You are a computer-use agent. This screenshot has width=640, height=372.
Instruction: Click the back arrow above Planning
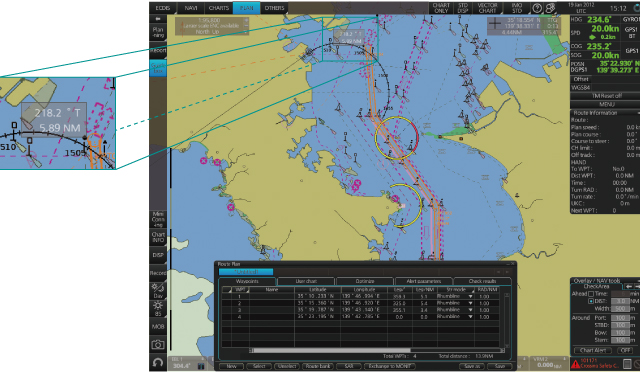coord(158,19)
